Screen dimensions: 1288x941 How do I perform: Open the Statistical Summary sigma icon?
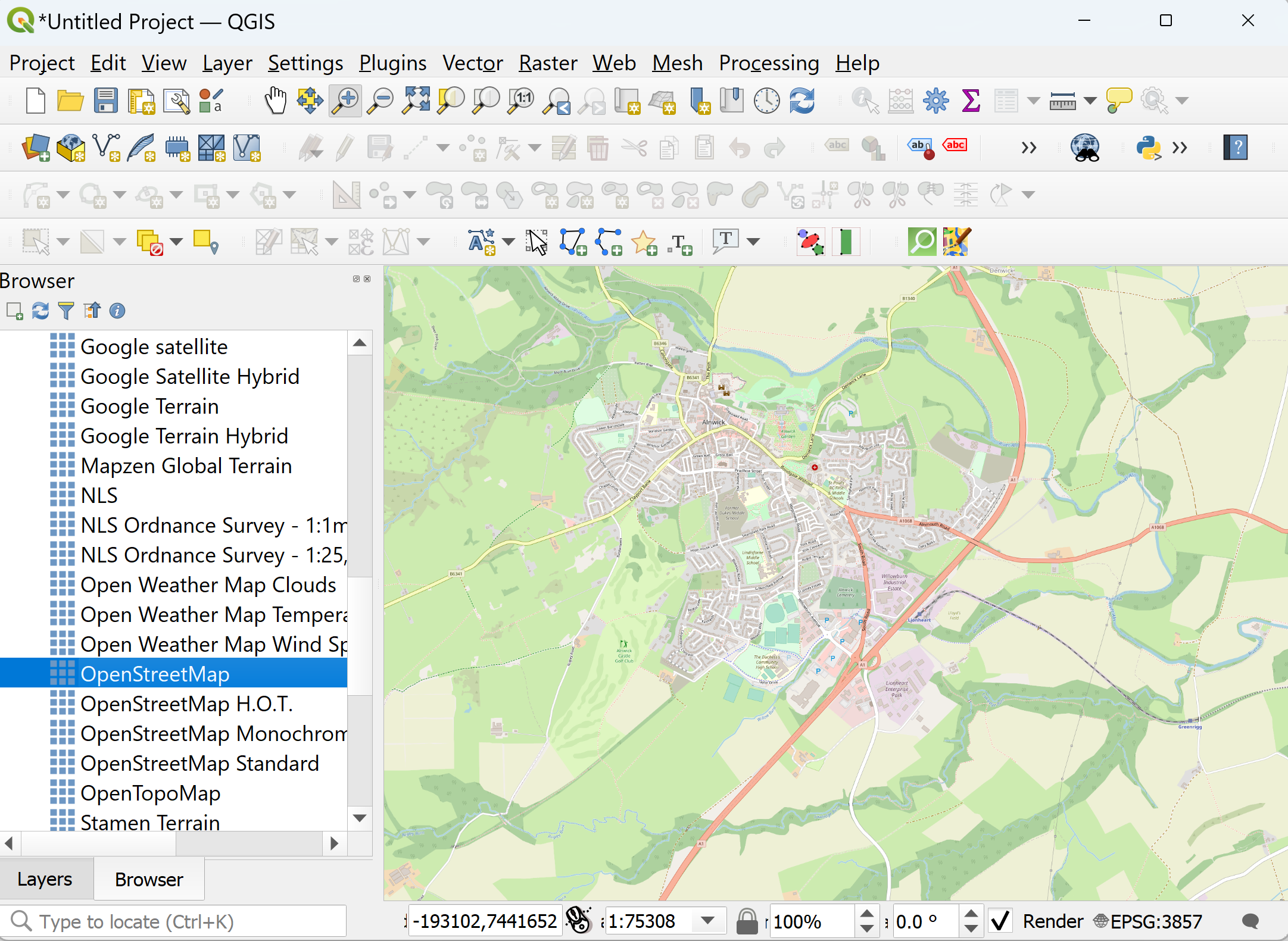(971, 101)
